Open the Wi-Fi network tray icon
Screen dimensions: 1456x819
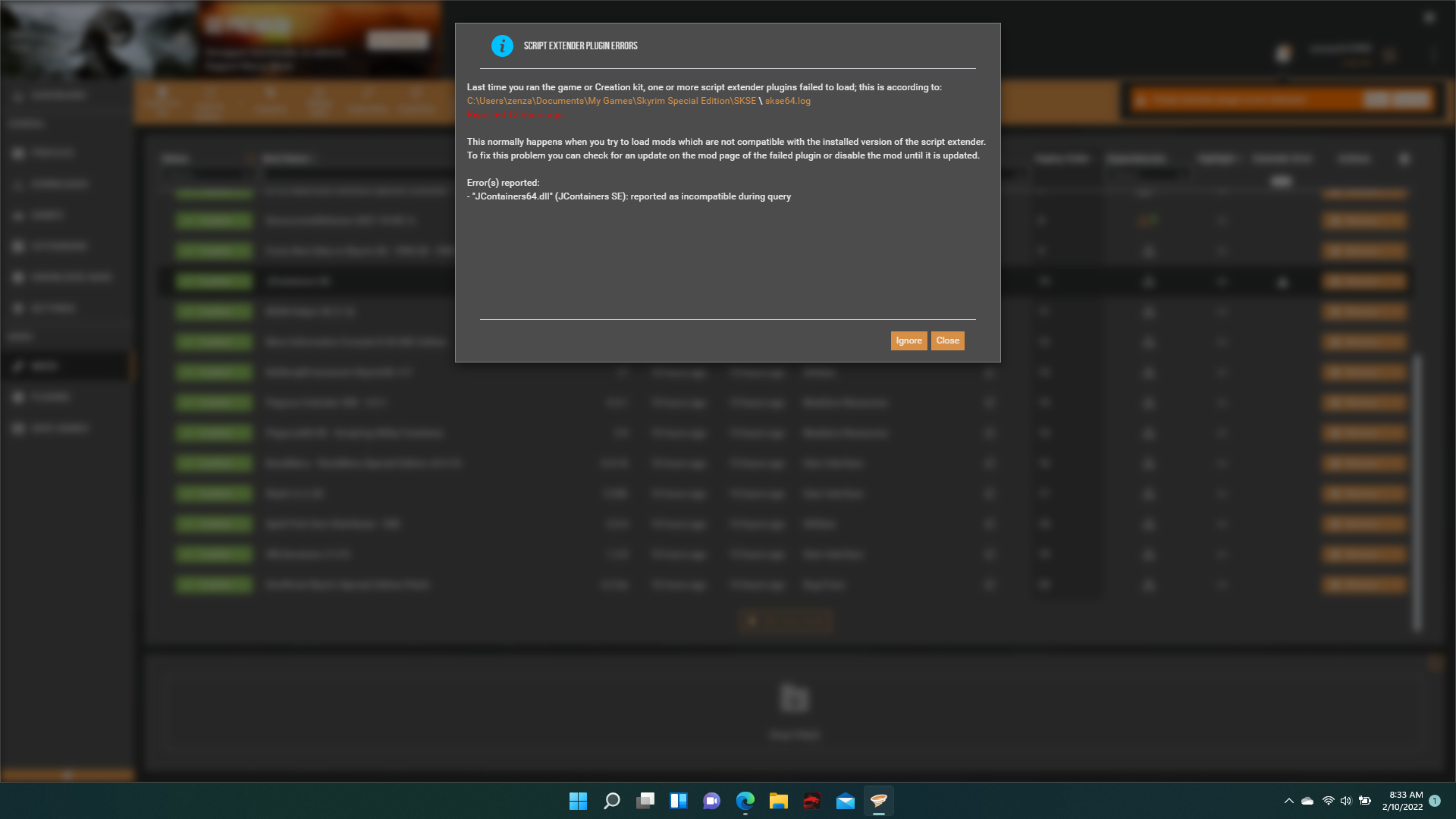[1328, 801]
